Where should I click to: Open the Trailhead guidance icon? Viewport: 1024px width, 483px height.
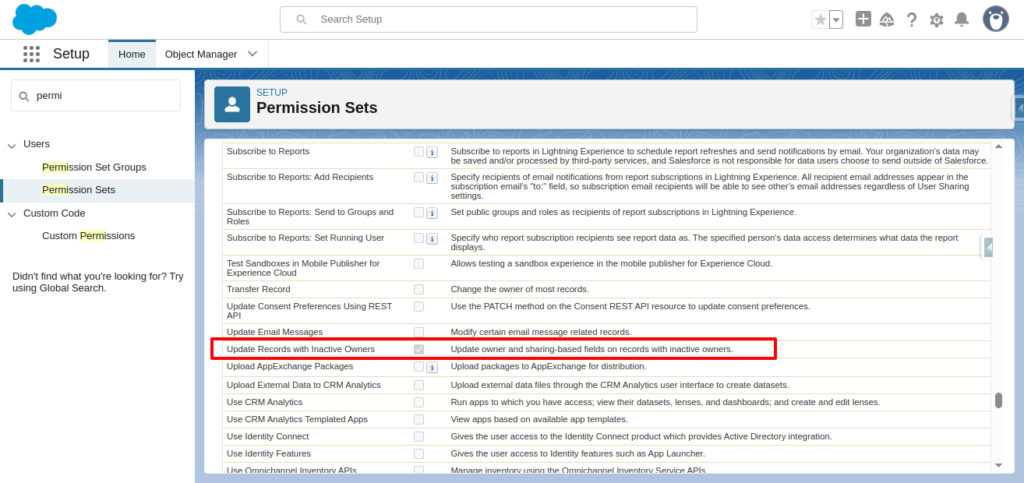[x=887, y=20]
